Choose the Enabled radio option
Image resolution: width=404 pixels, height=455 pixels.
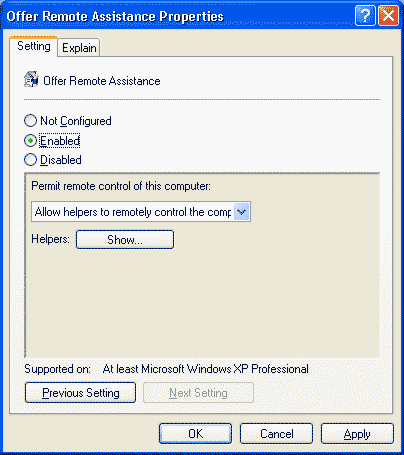pyautogui.click(x=30, y=141)
